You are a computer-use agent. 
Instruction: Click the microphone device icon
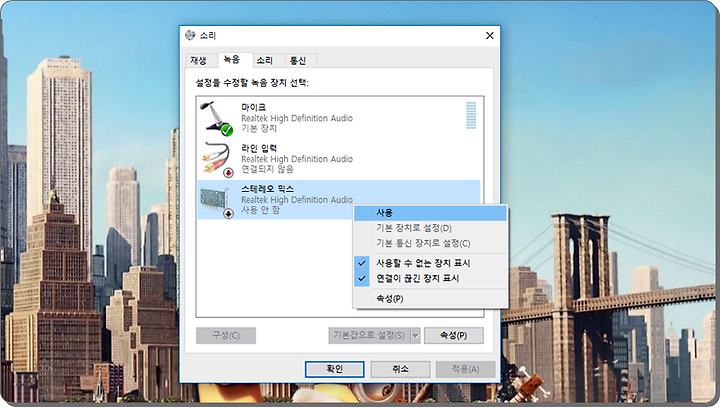coord(217,118)
